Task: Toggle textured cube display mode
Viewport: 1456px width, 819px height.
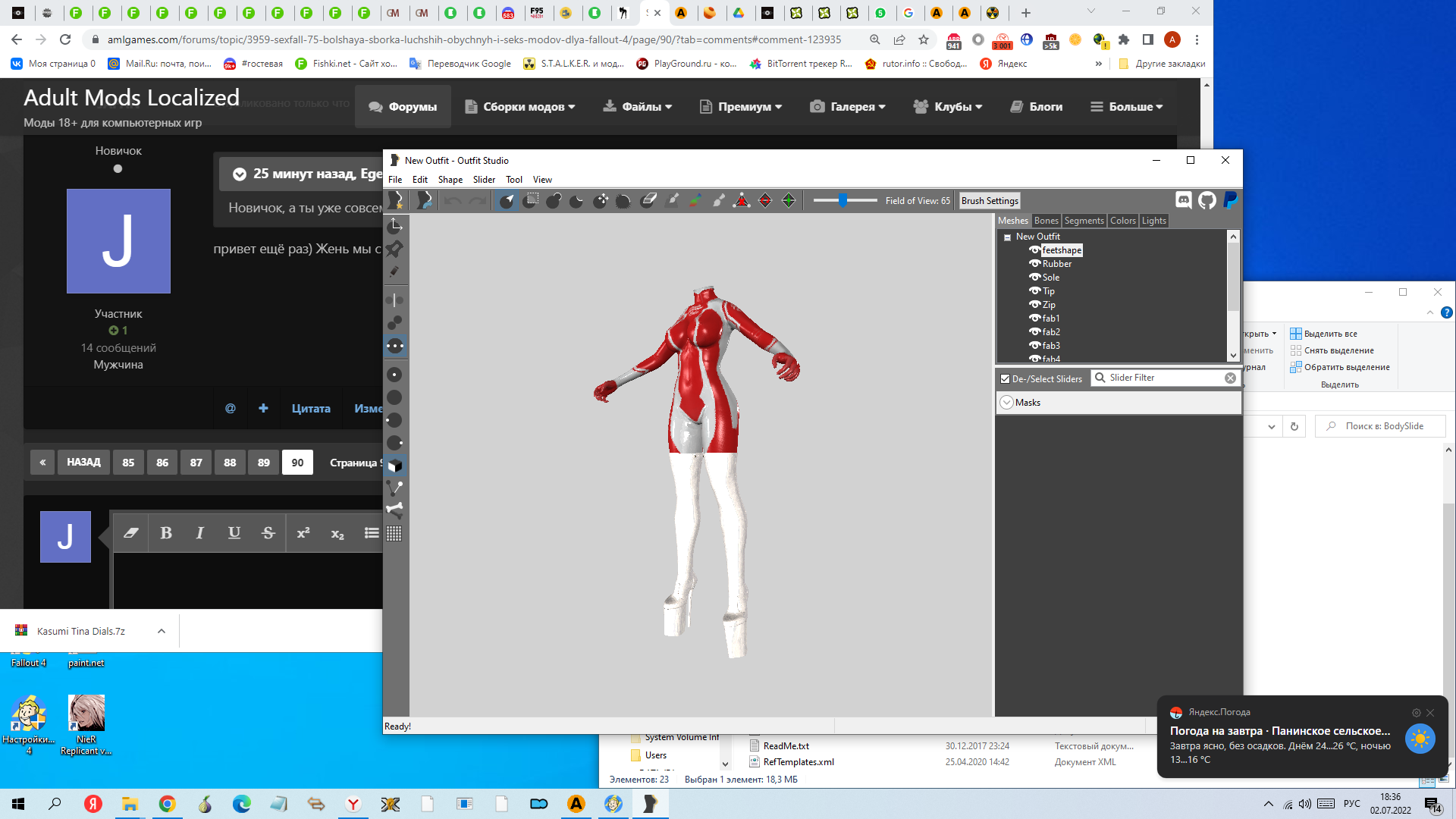Action: coord(394,466)
